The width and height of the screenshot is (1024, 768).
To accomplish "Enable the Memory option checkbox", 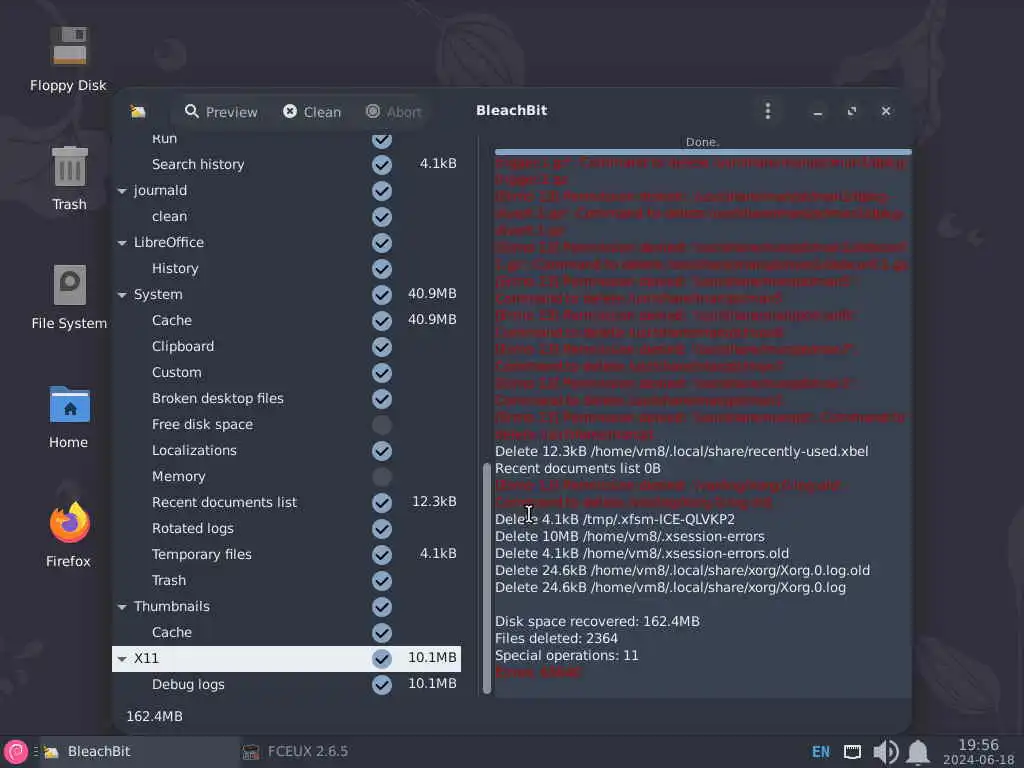I will point(382,477).
